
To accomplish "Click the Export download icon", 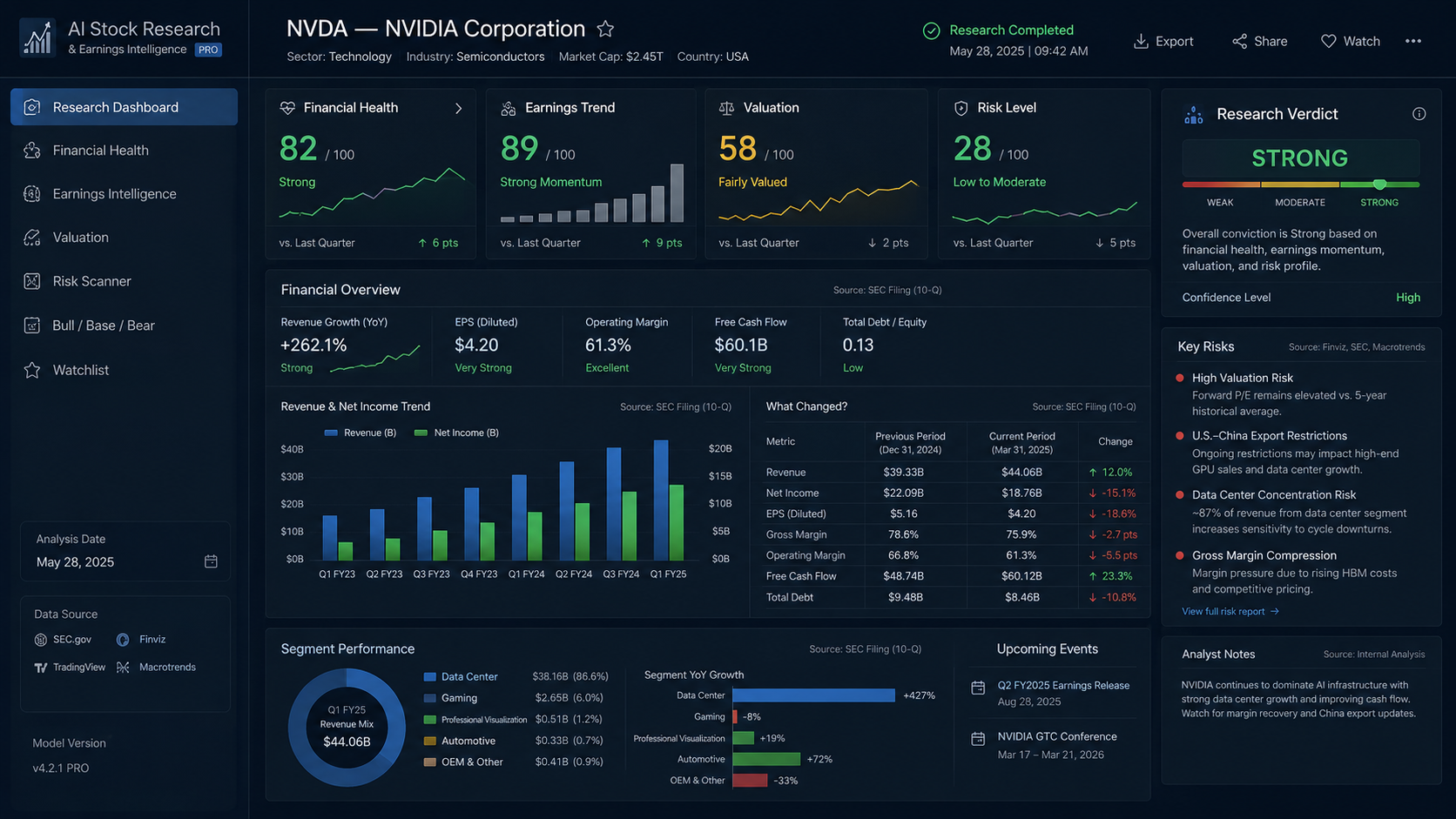I will 1141,41.
